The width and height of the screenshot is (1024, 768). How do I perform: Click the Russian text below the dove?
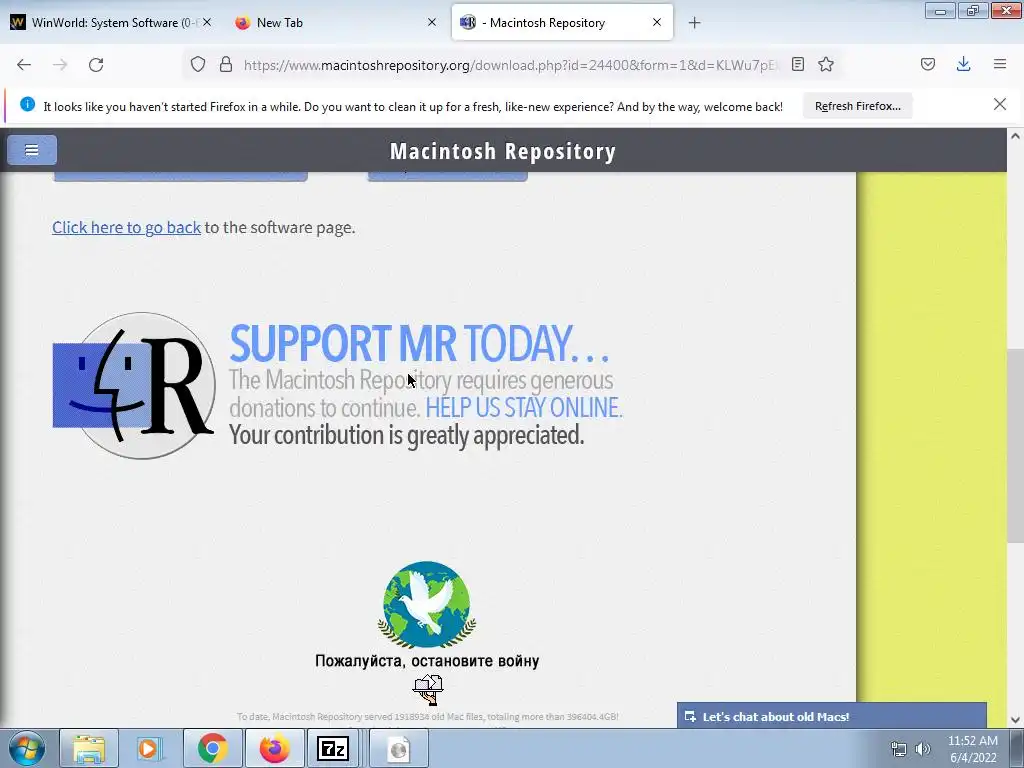(427, 661)
